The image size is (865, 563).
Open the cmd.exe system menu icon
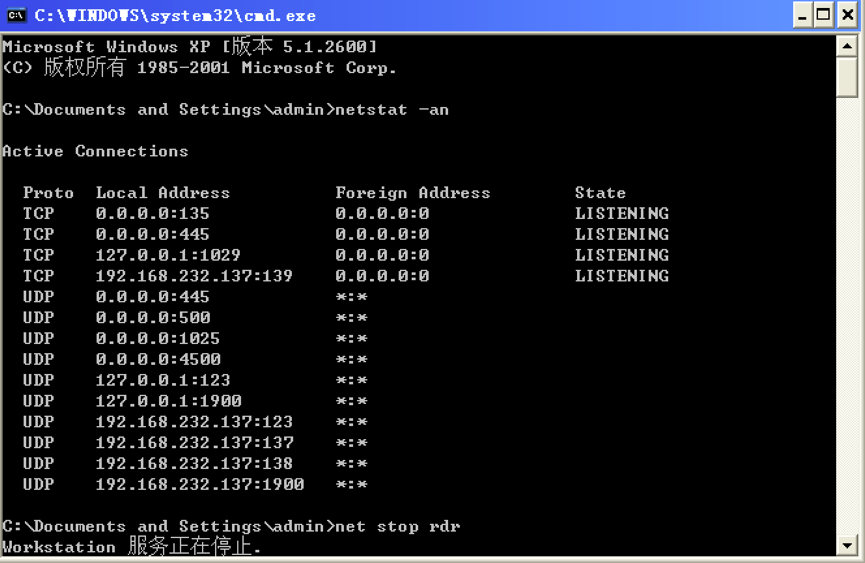pyautogui.click(x=16, y=15)
